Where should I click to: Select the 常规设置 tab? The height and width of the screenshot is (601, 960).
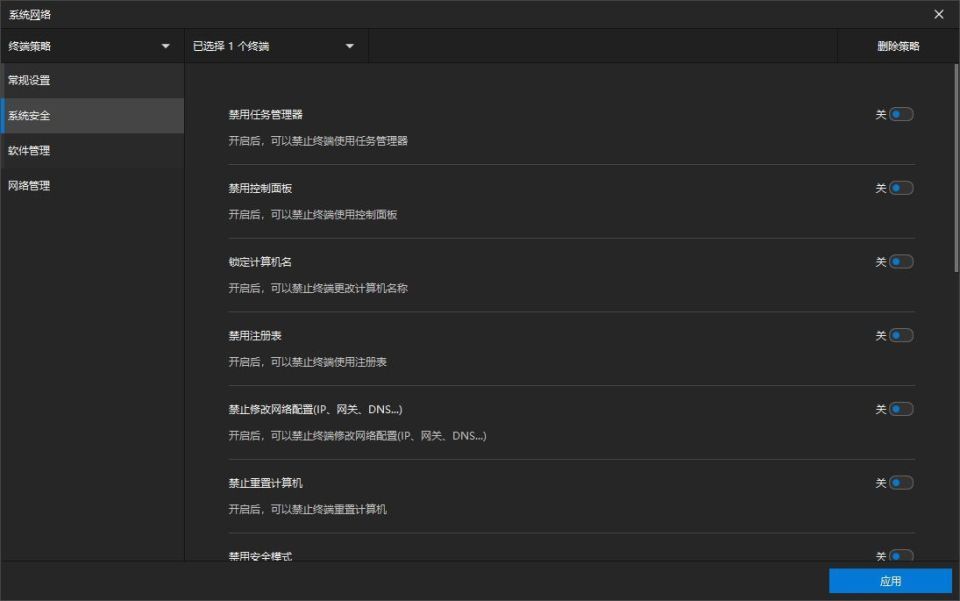click(92, 80)
